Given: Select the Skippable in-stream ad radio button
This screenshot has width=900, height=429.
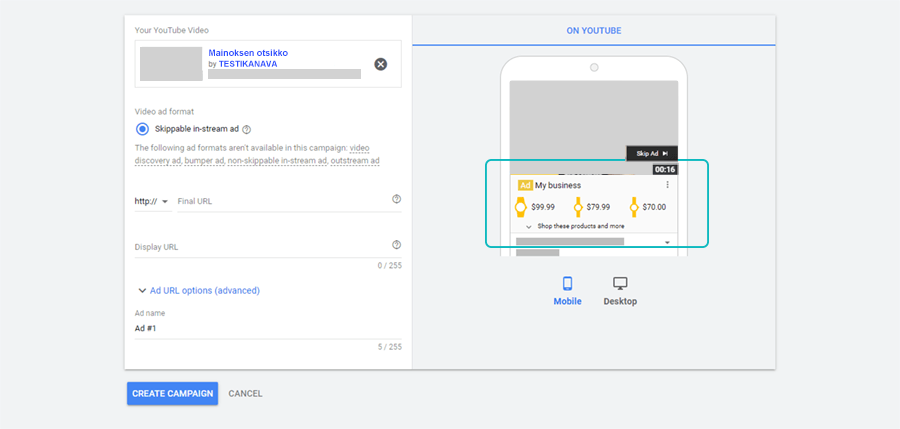Looking at the screenshot, I should pos(142,129).
